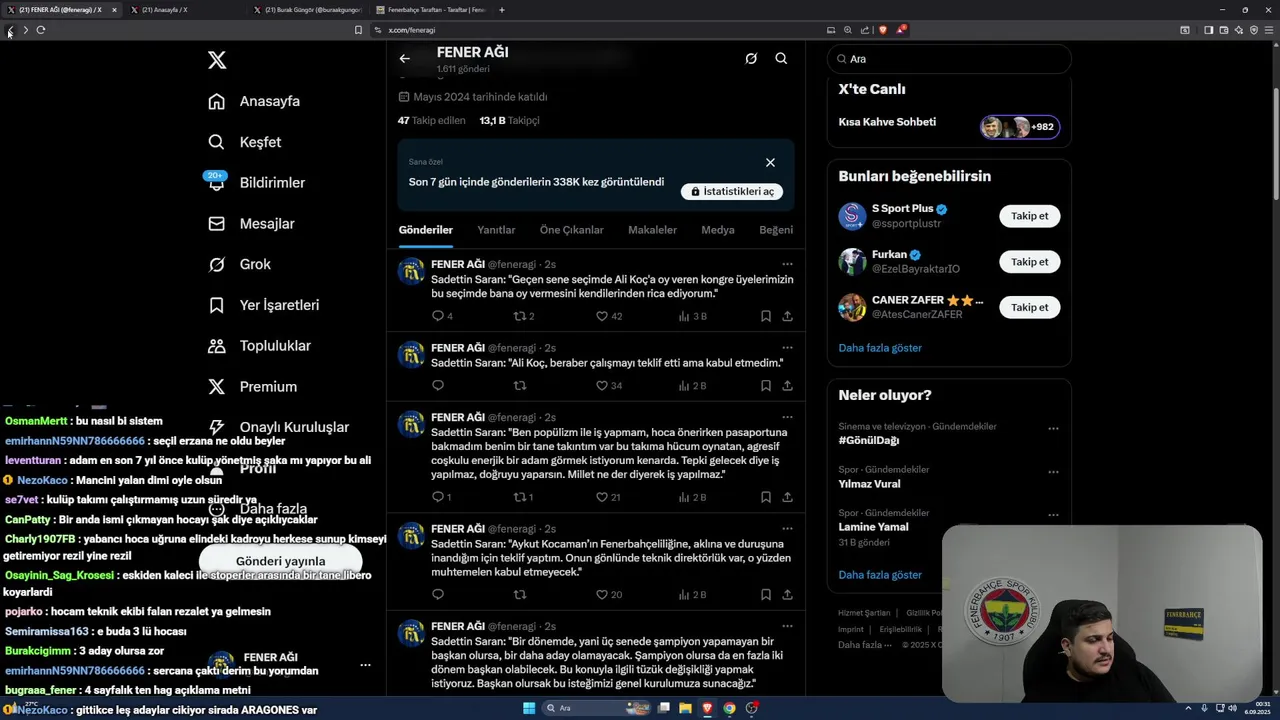The width and height of the screenshot is (1280, 720).
Task: Click Grok icon in profile header
Action: click(x=751, y=59)
